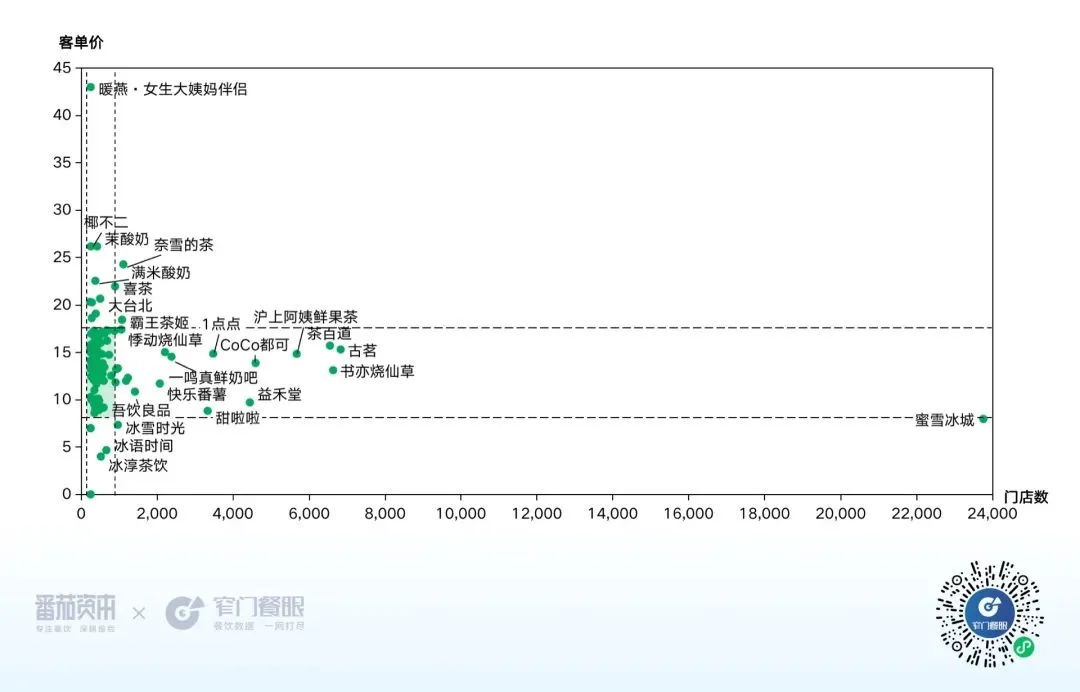This screenshot has height=692, width=1080.
Task: Click the 古茗 label
Action: [x=362, y=351]
